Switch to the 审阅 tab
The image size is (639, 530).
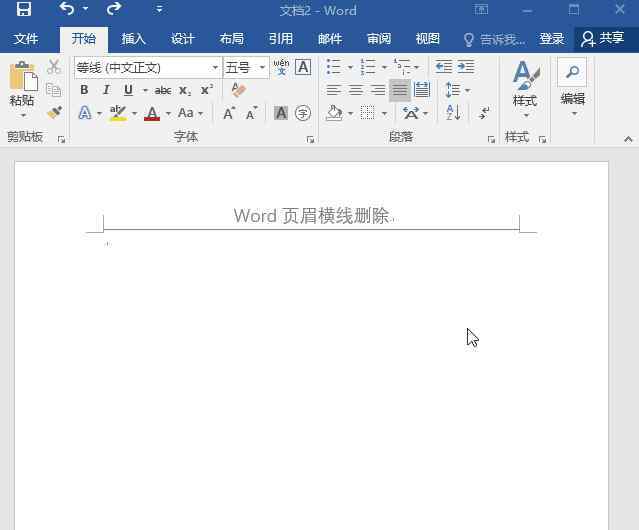(379, 39)
